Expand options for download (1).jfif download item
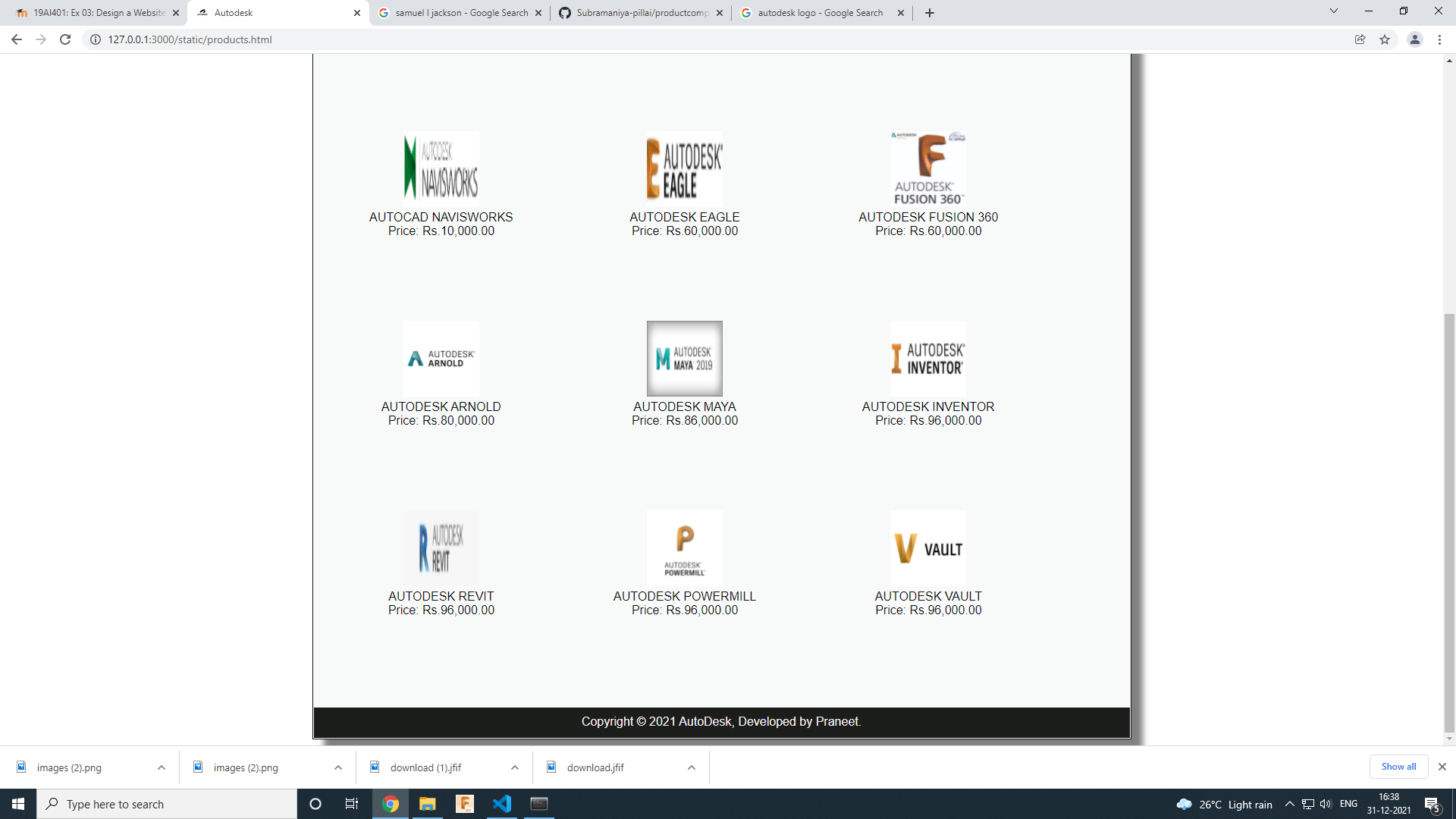This screenshot has width=1456, height=819. pos(515,767)
